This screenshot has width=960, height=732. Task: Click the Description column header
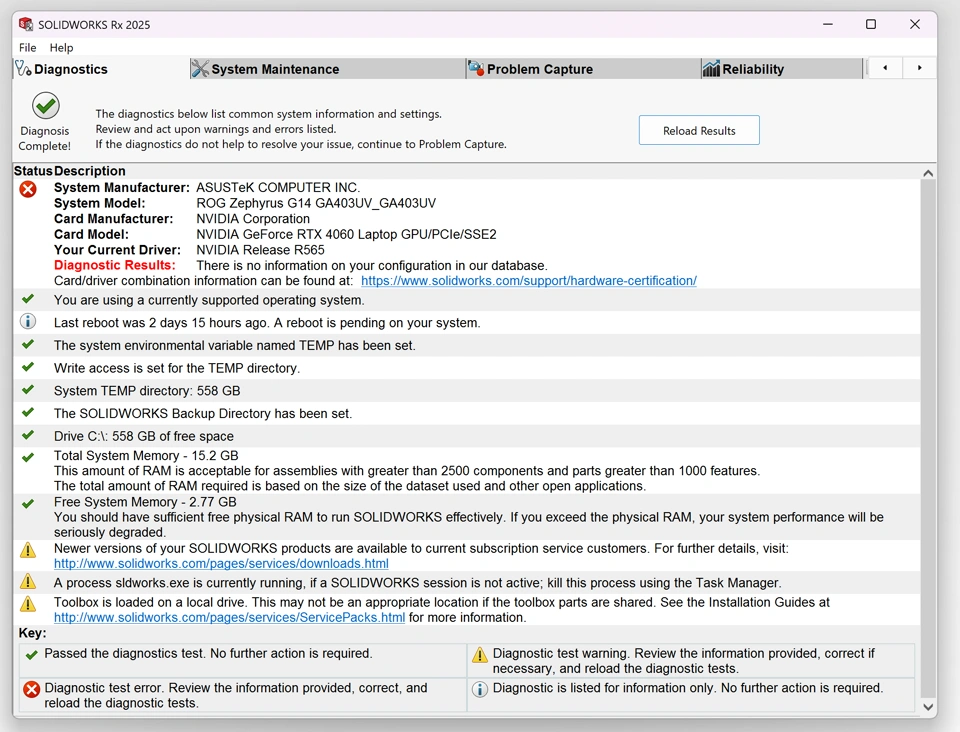[x=89, y=171]
